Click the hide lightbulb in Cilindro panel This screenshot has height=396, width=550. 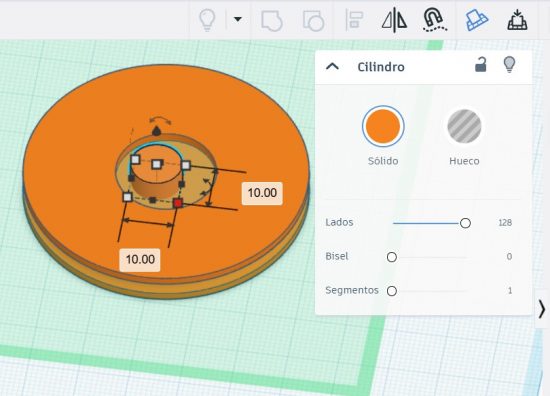point(509,65)
